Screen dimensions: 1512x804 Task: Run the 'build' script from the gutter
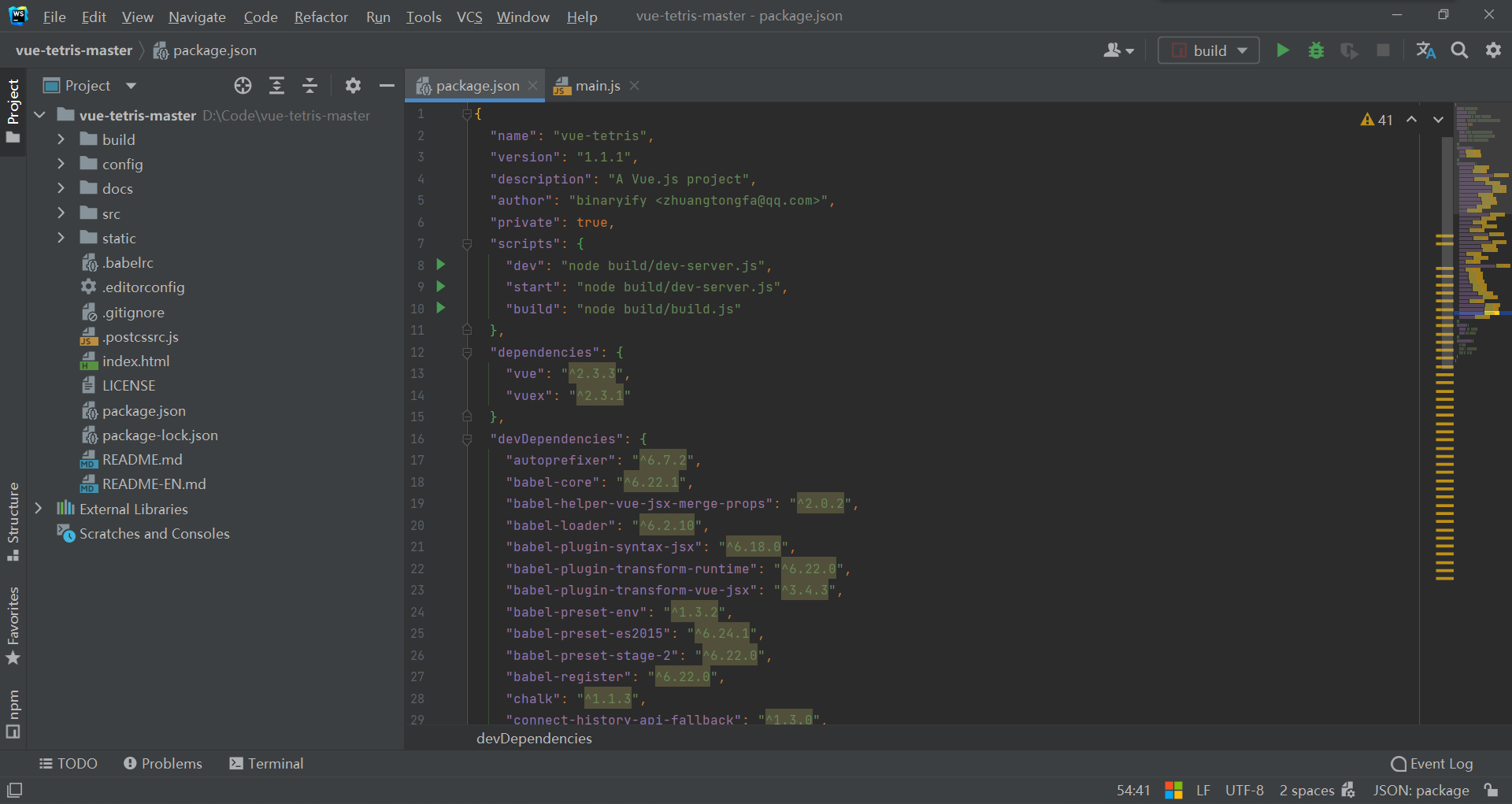[441, 308]
